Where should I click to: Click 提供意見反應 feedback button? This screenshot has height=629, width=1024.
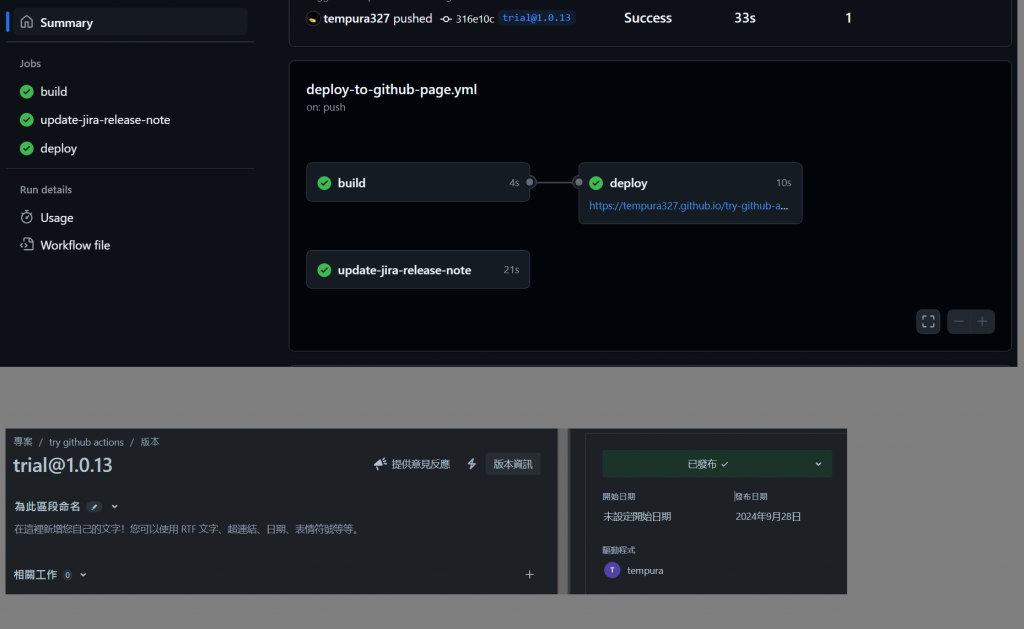[x=412, y=464]
